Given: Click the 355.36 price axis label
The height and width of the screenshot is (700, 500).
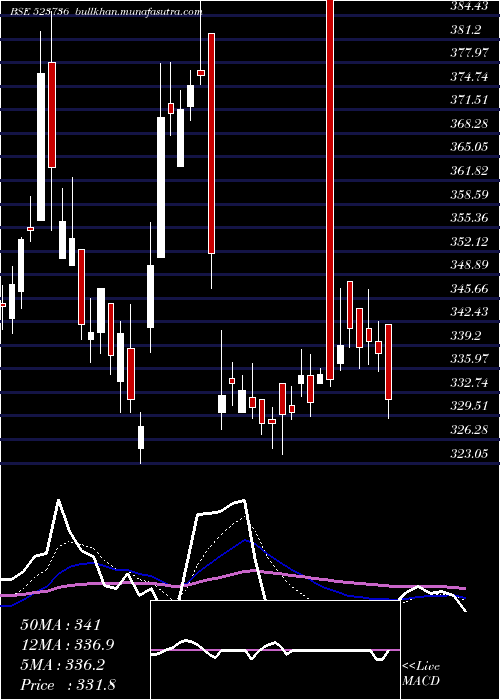Looking at the screenshot, I should (x=469, y=218).
